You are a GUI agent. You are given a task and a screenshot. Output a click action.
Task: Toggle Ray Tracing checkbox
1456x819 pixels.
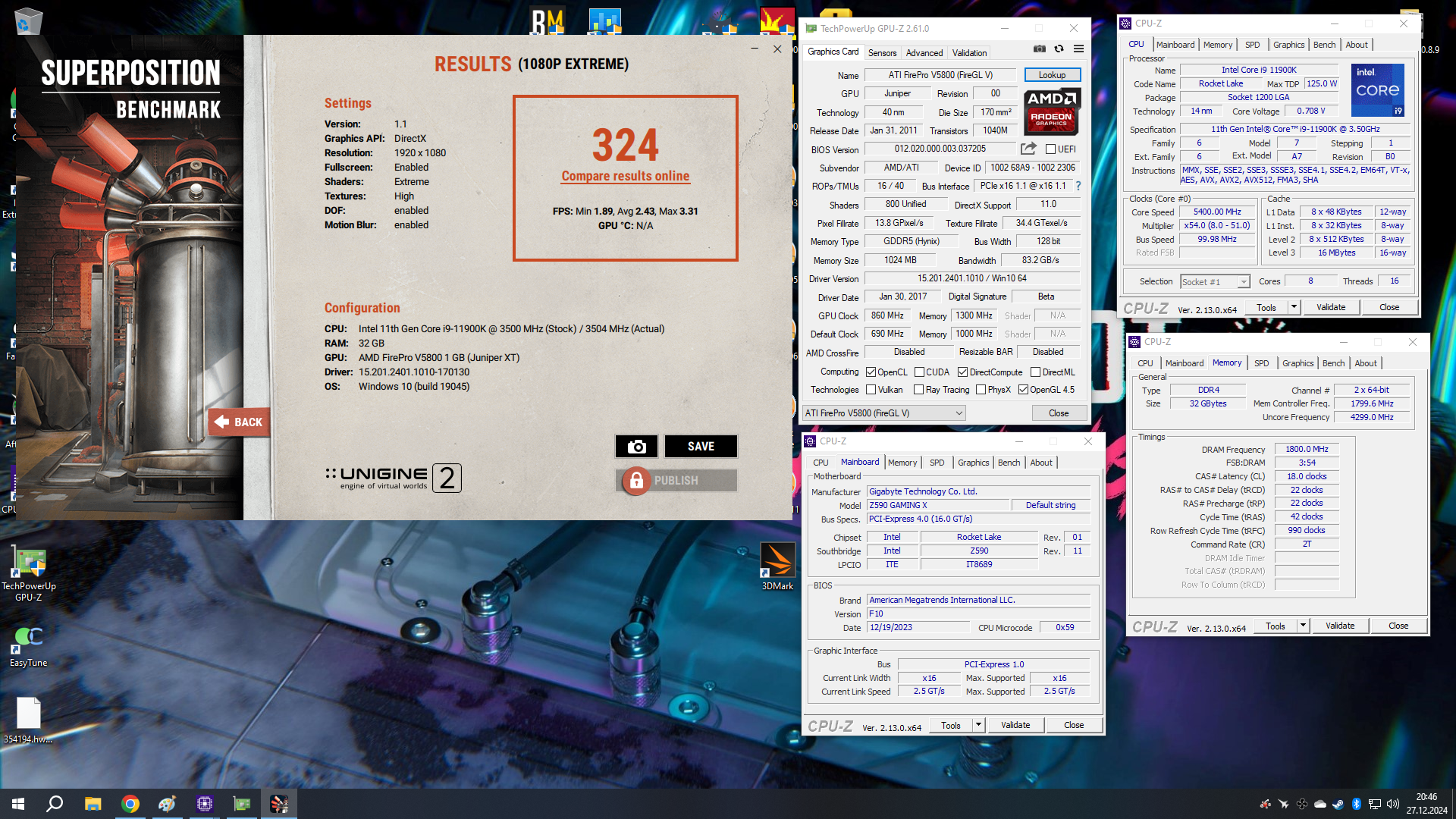(919, 390)
